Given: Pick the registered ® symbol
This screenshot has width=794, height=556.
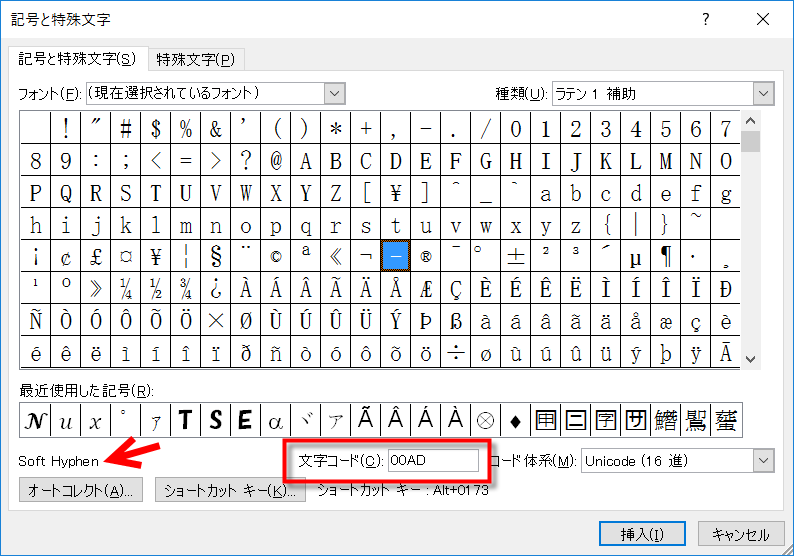Looking at the screenshot, I should pyautogui.click(x=425, y=257).
